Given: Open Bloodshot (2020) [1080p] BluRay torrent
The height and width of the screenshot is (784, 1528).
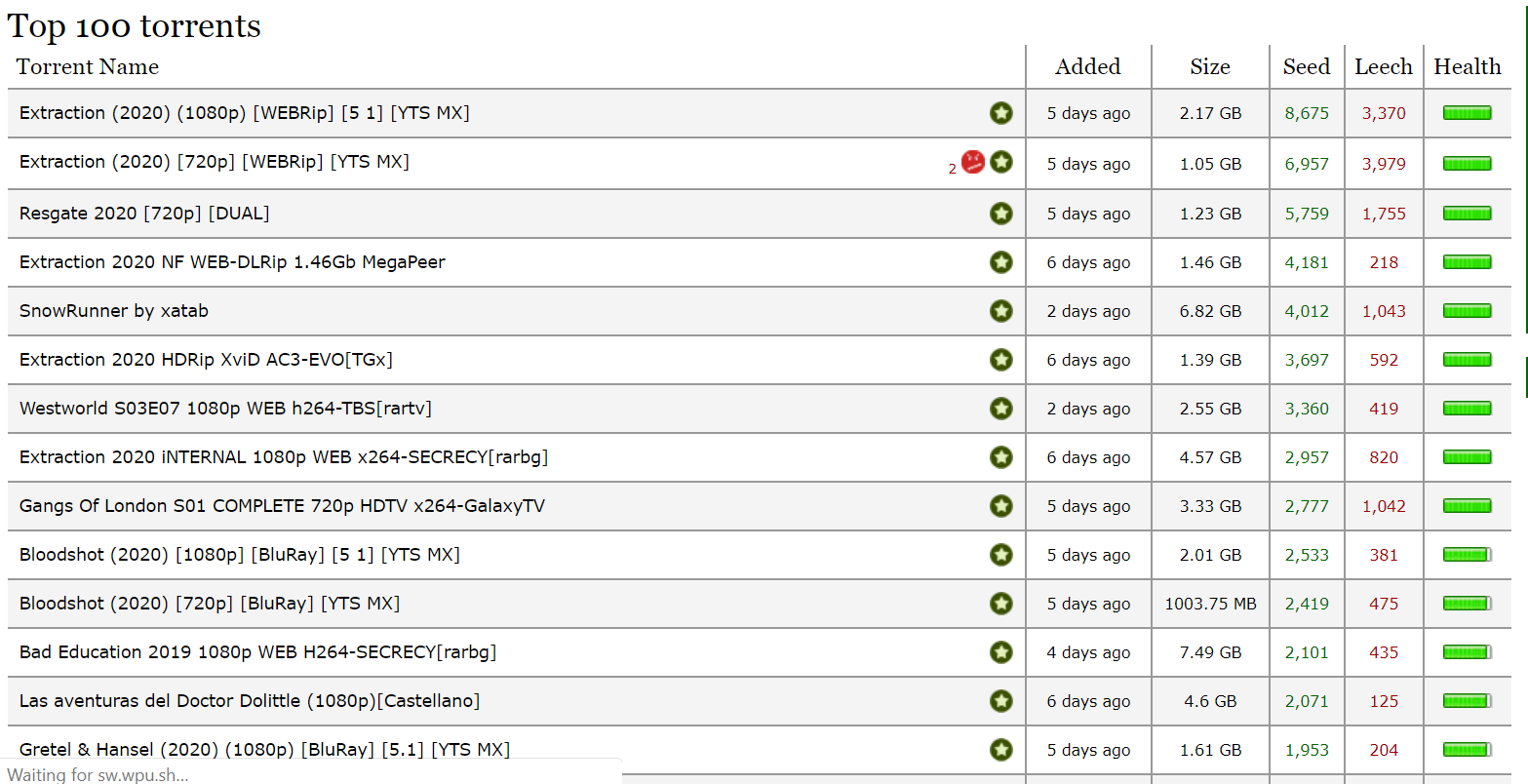Looking at the screenshot, I should click(239, 555).
